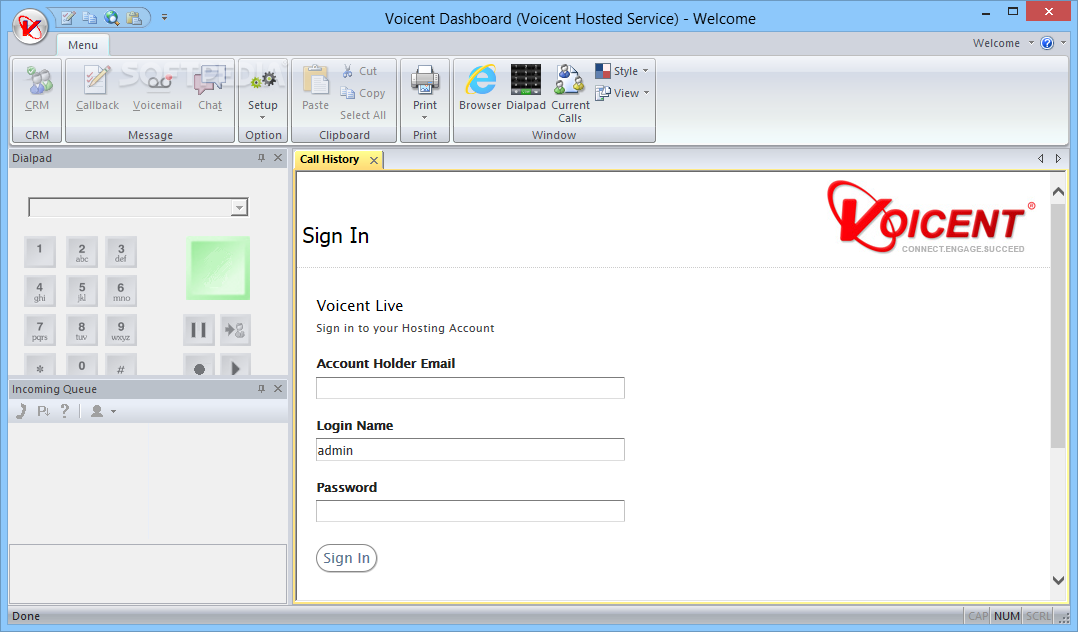
Task: Select the Menu ribbon tab
Action: (82, 45)
